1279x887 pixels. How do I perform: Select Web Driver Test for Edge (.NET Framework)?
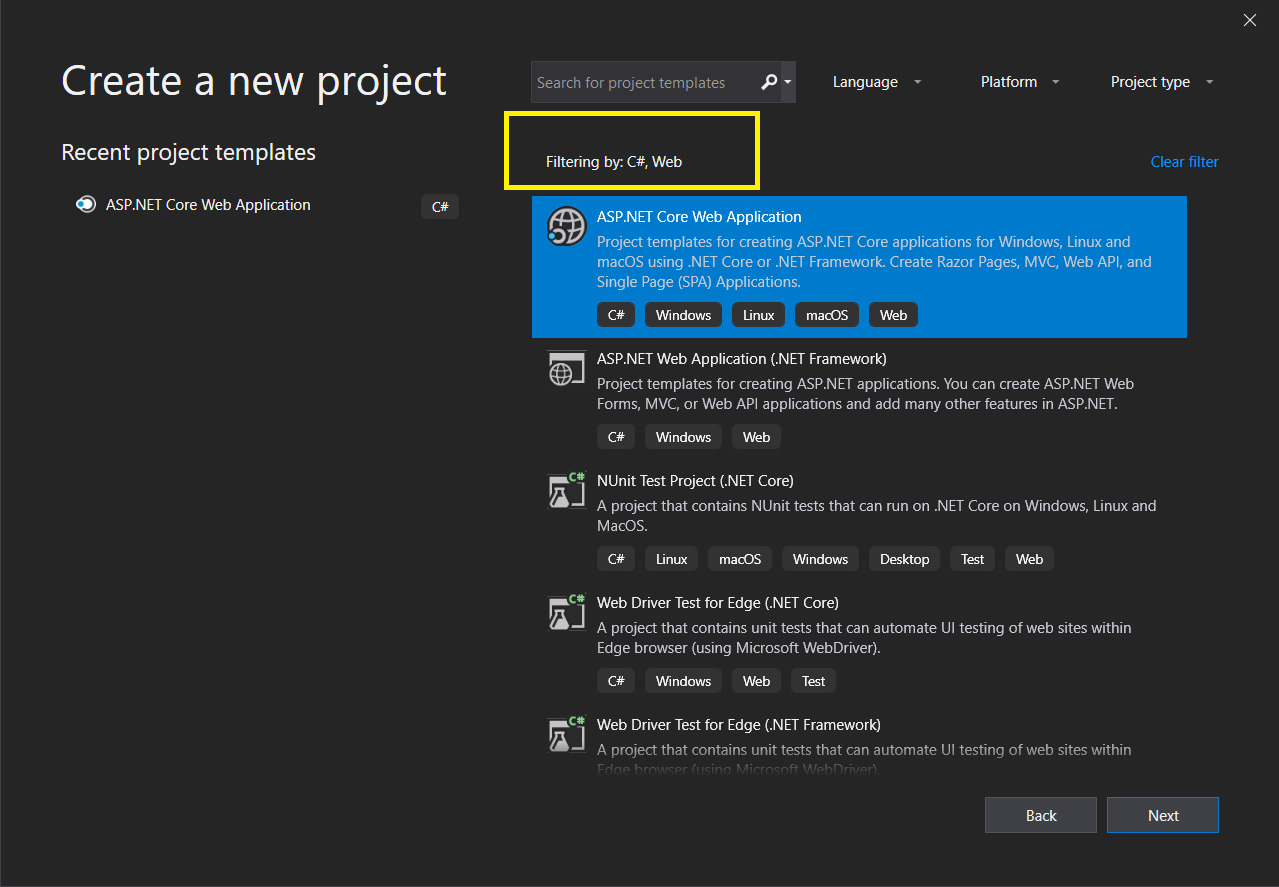coord(859,740)
